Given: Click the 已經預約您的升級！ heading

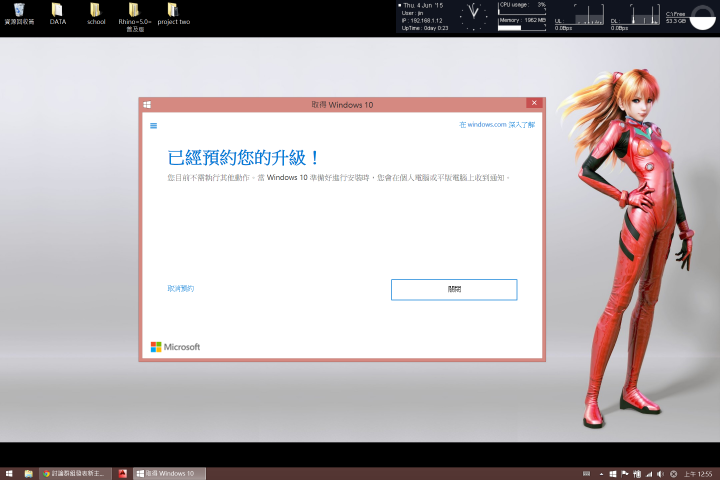Looking at the screenshot, I should pyautogui.click(x=243, y=158).
